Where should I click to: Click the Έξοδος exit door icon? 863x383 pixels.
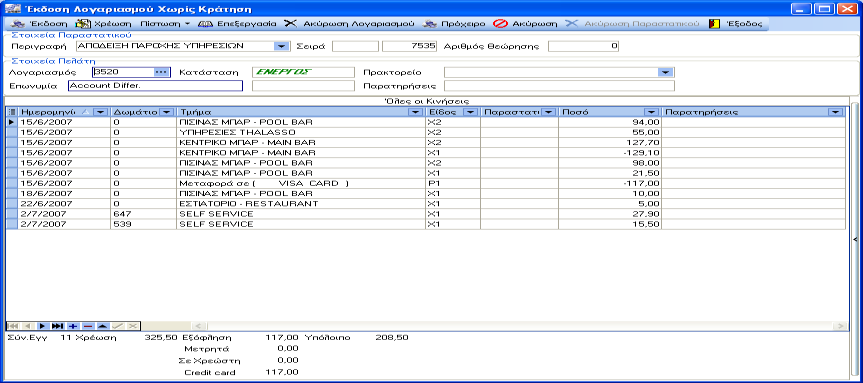(x=714, y=24)
